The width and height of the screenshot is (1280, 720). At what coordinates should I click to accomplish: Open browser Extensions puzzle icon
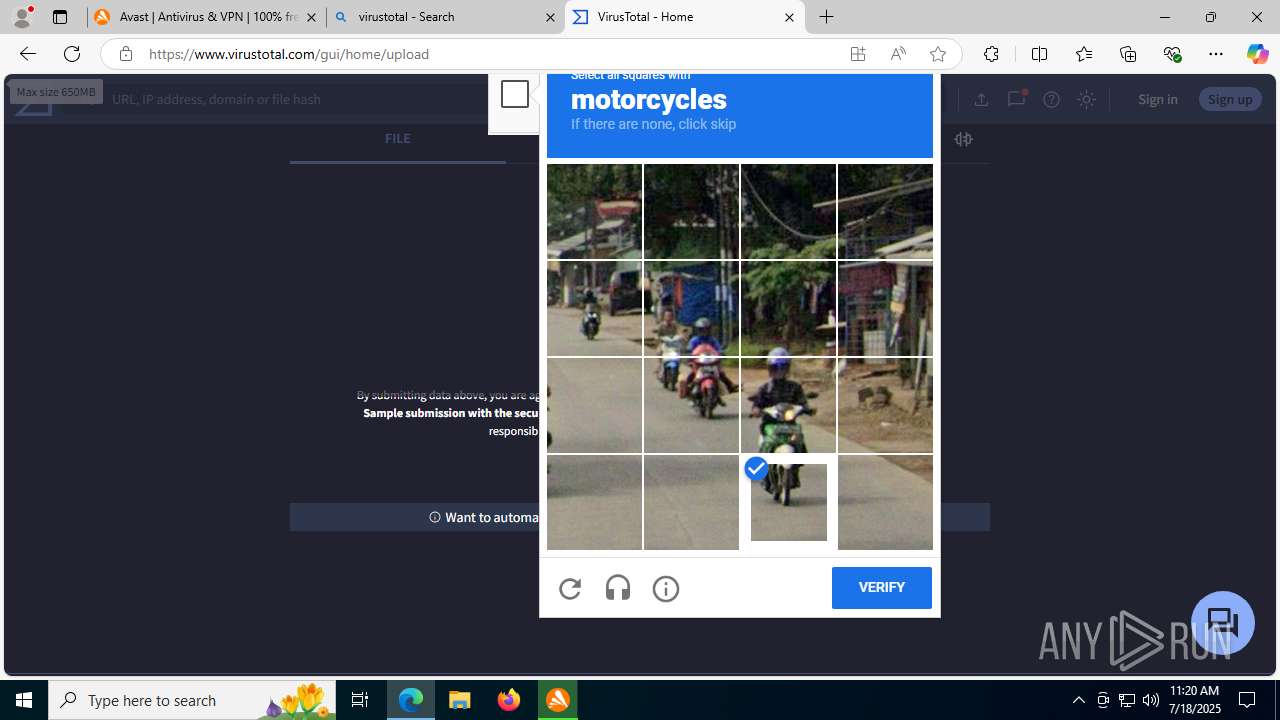tap(991, 54)
